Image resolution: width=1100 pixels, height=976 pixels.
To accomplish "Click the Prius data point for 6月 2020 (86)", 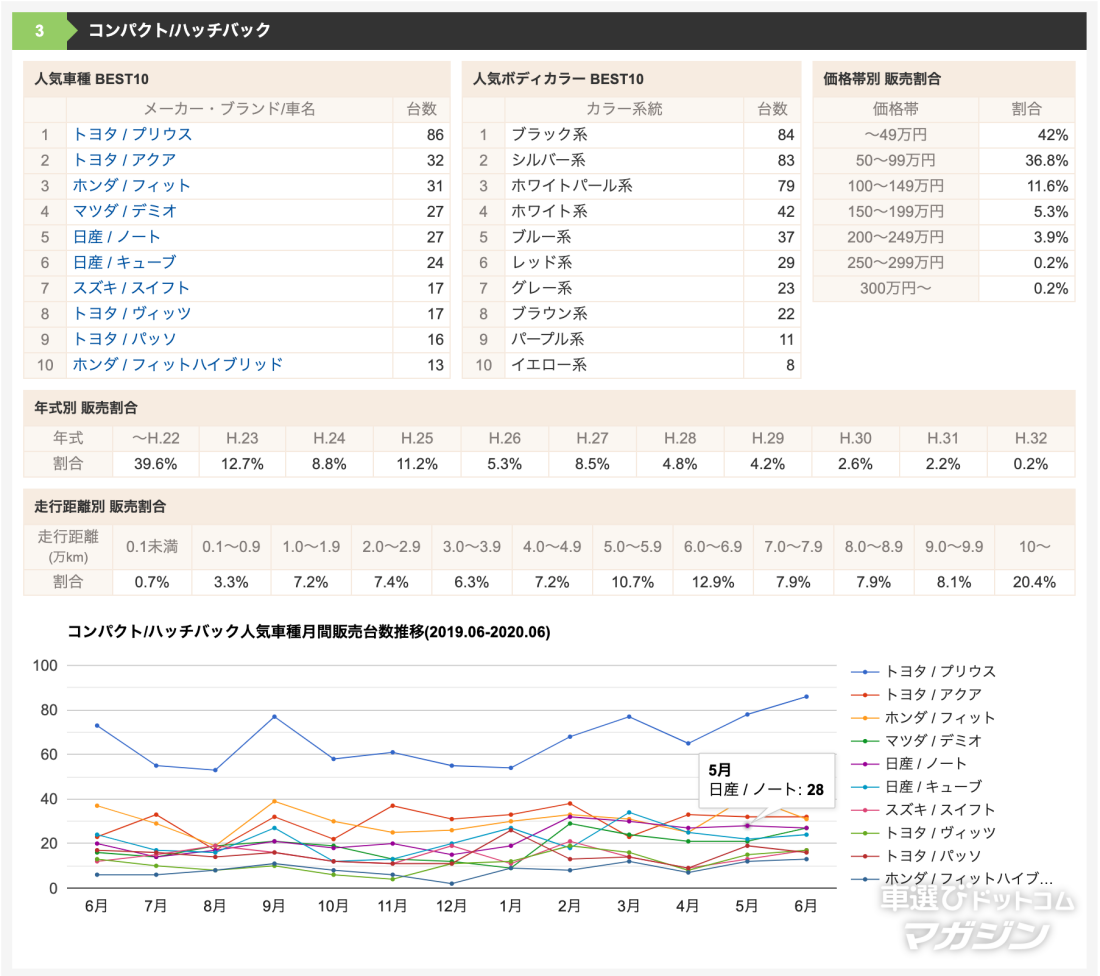I will point(806,697).
